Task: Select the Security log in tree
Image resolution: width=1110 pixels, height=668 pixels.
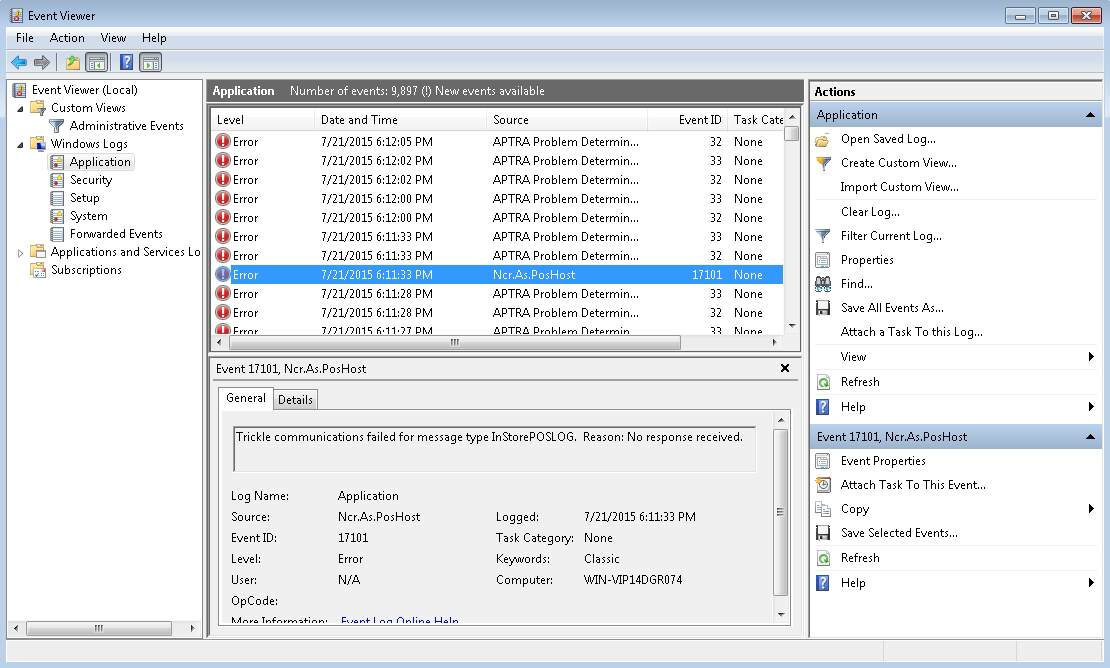Action: pyautogui.click(x=90, y=180)
